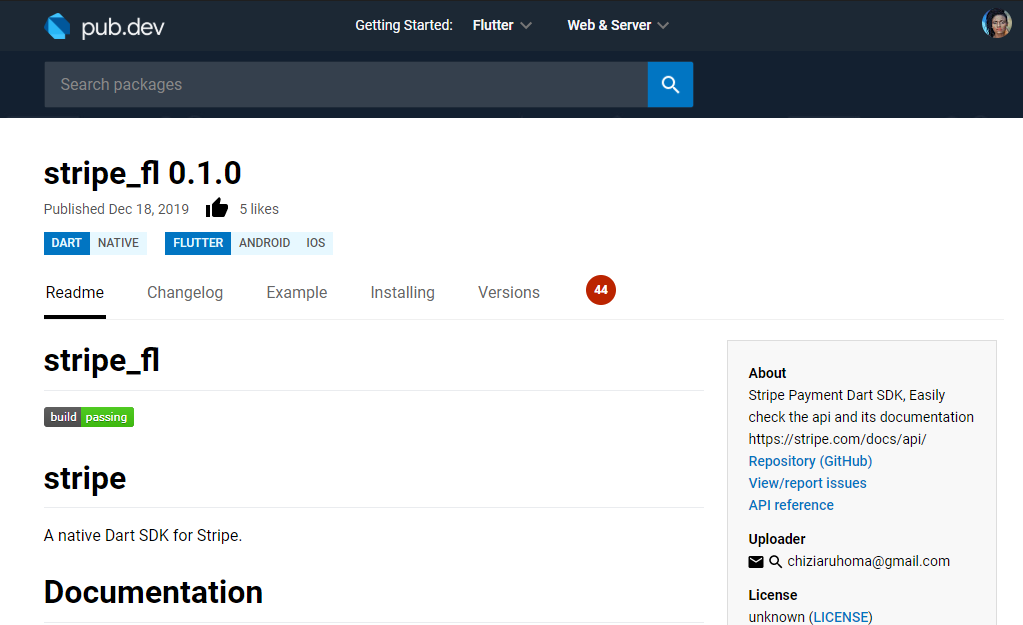
Task: Open the Repository (GitHub) link
Action: 810,461
